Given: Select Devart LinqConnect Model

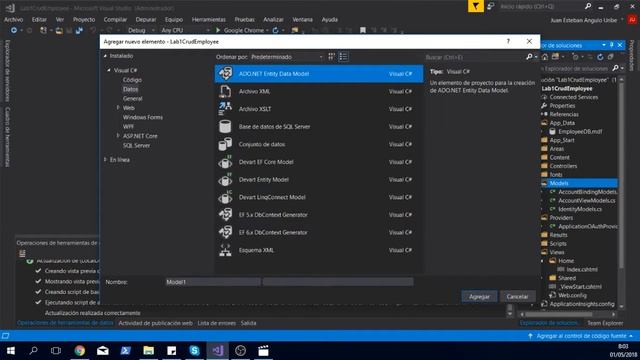Looking at the screenshot, I should coord(319,197).
